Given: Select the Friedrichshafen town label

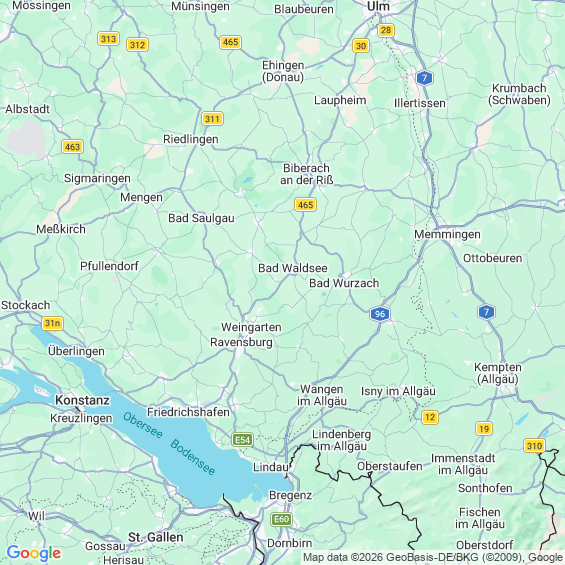Looking at the screenshot, I should click(188, 412).
